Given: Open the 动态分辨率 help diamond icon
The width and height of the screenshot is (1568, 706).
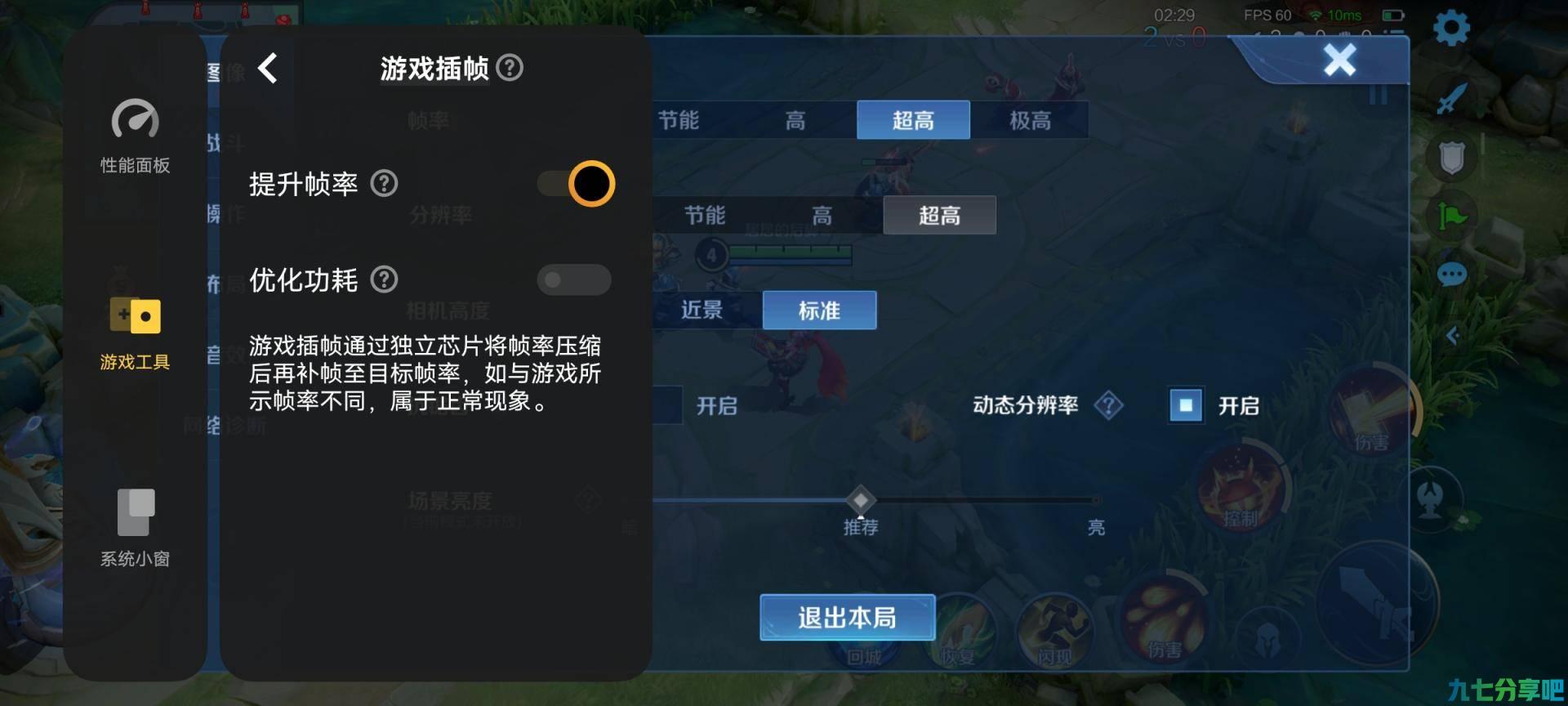Looking at the screenshot, I should [x=1108, y=405].
